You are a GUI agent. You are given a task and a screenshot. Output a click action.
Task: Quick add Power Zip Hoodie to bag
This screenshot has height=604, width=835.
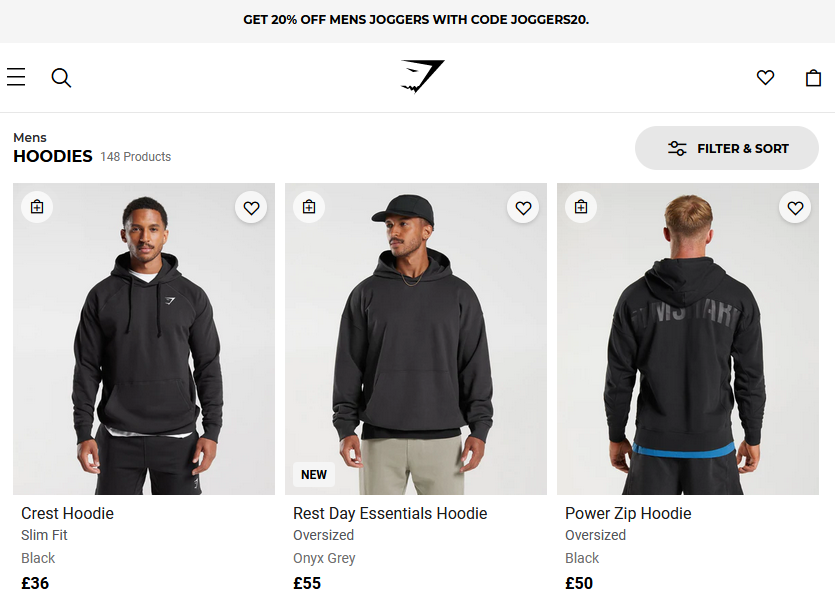581,207
